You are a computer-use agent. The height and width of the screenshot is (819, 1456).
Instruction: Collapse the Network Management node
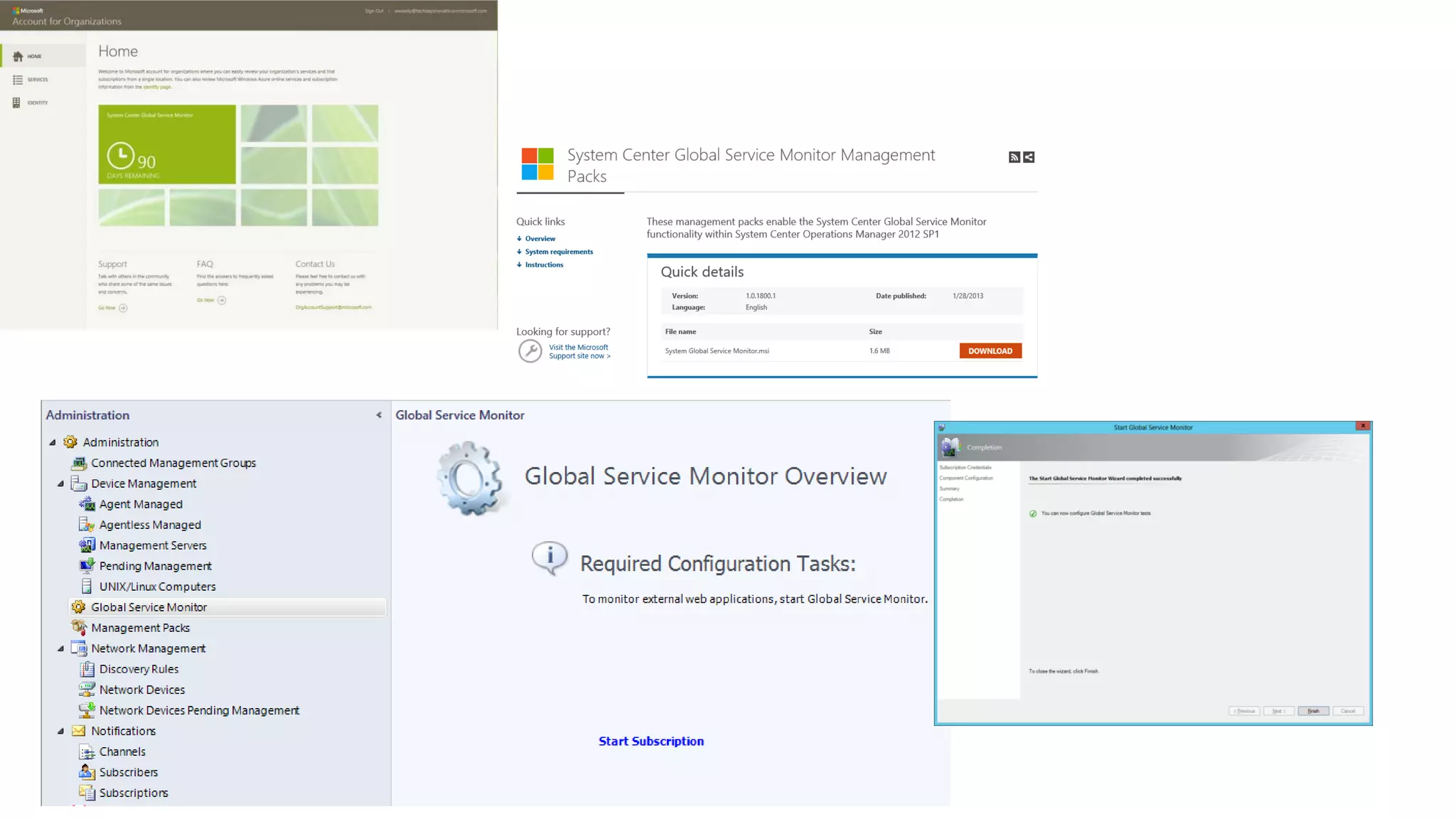[61, 649]
